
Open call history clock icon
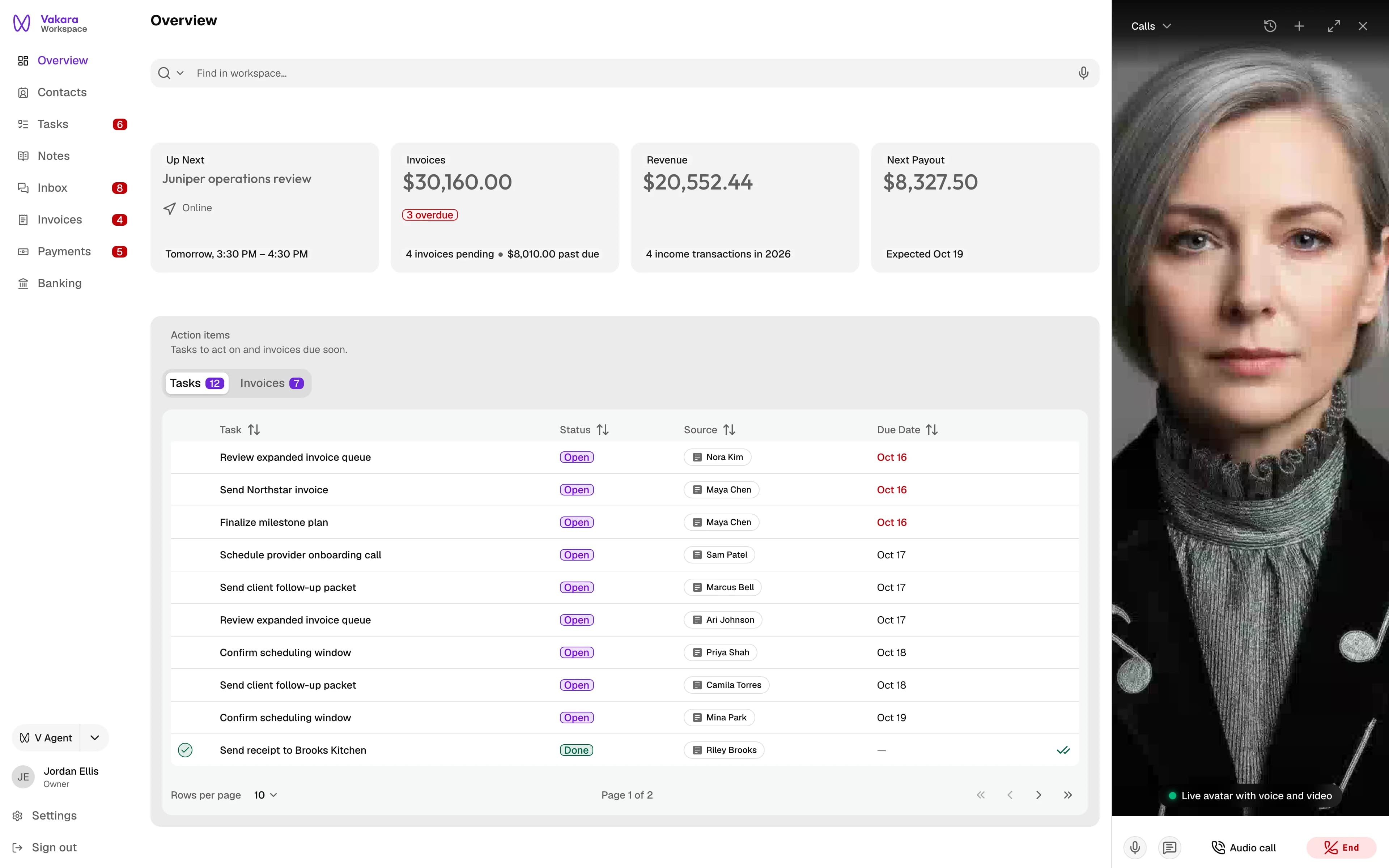pos(1270,26)
